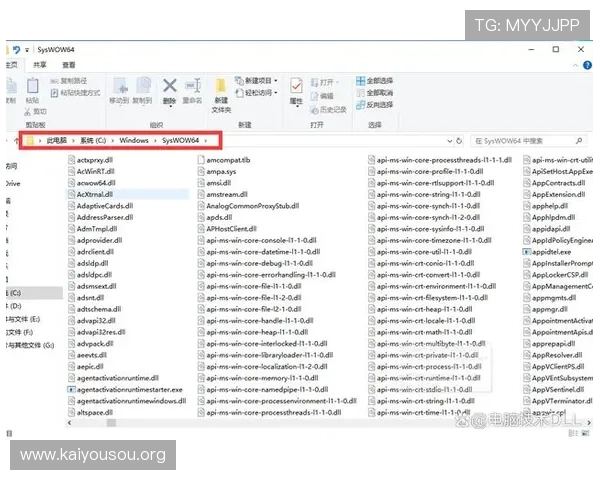600x480 pixels.
Task: Click the Undo icon in title bar
Action: point(16,50)
